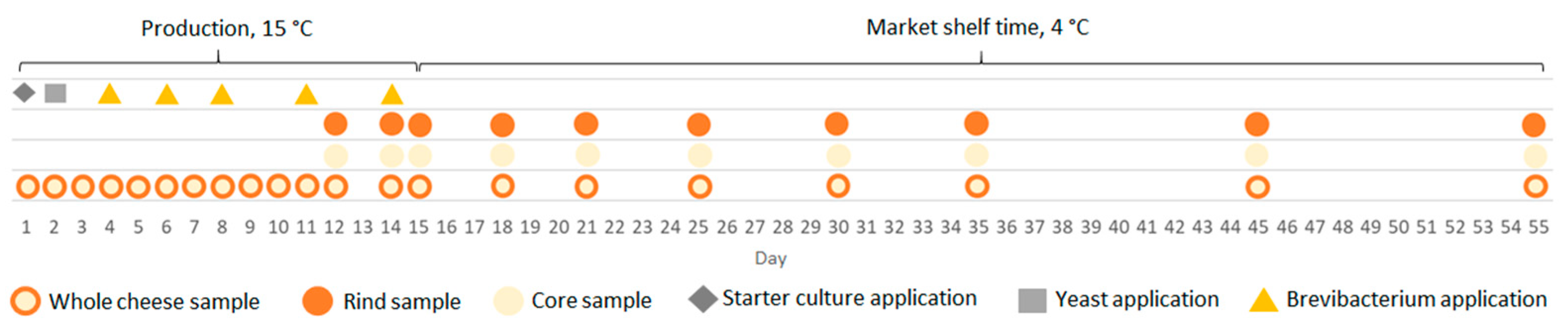This screenshot has height=328, width=1568.
Task: Click the "Production, 15 °C" heading
Action: click(226, 29)
